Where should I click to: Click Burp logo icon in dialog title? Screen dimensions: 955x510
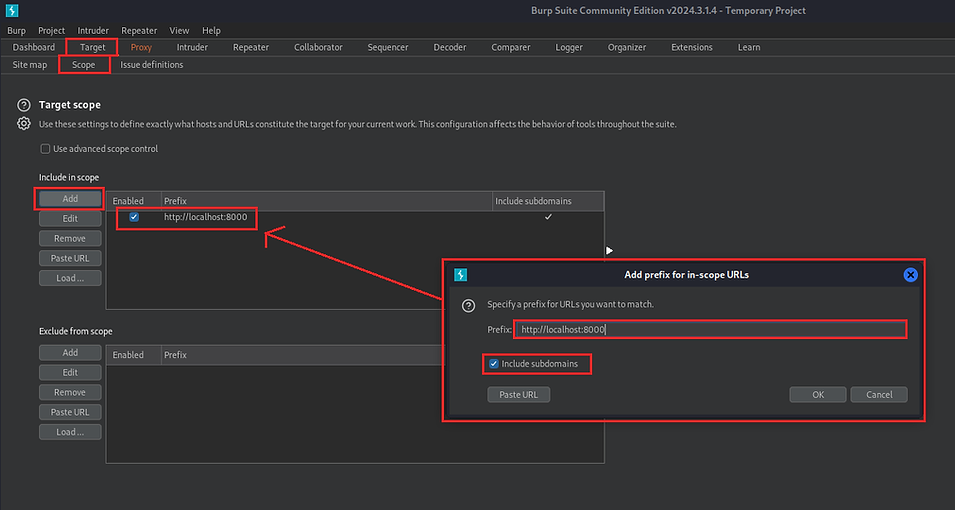click(460, 275)
